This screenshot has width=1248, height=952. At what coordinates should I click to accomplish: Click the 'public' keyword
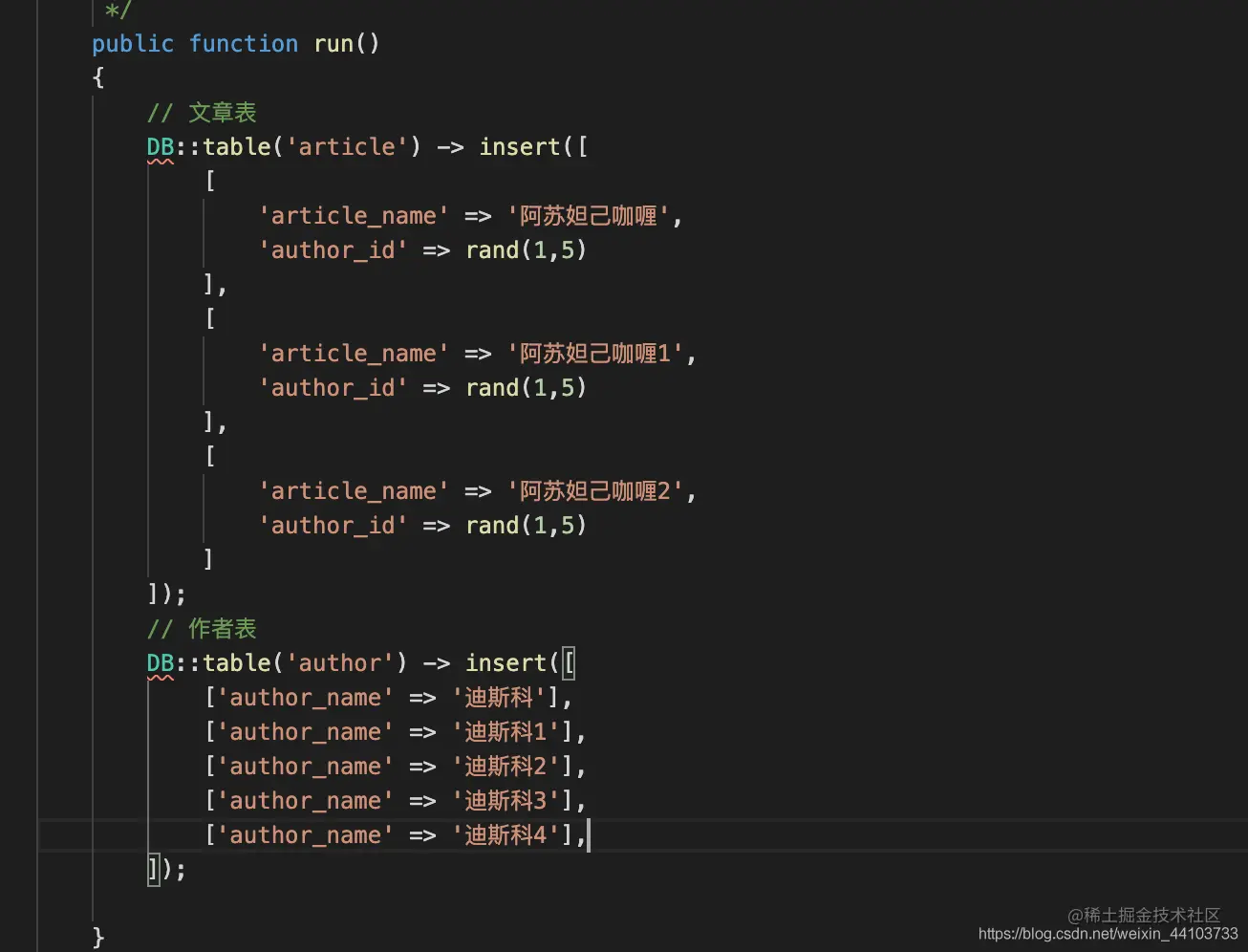click(x=133, y=44)
